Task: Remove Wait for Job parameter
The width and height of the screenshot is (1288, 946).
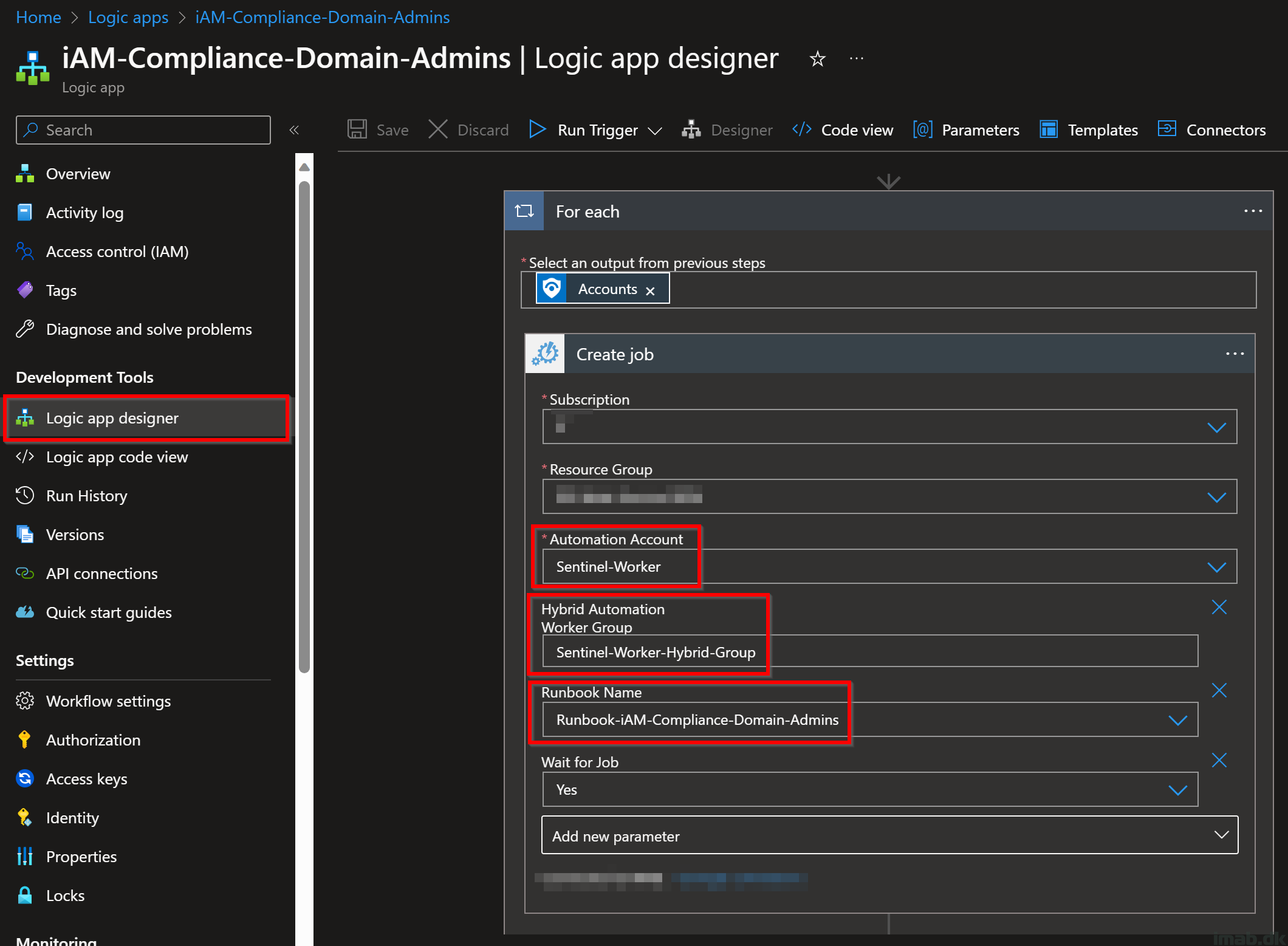Action: tap(1219, 760)
